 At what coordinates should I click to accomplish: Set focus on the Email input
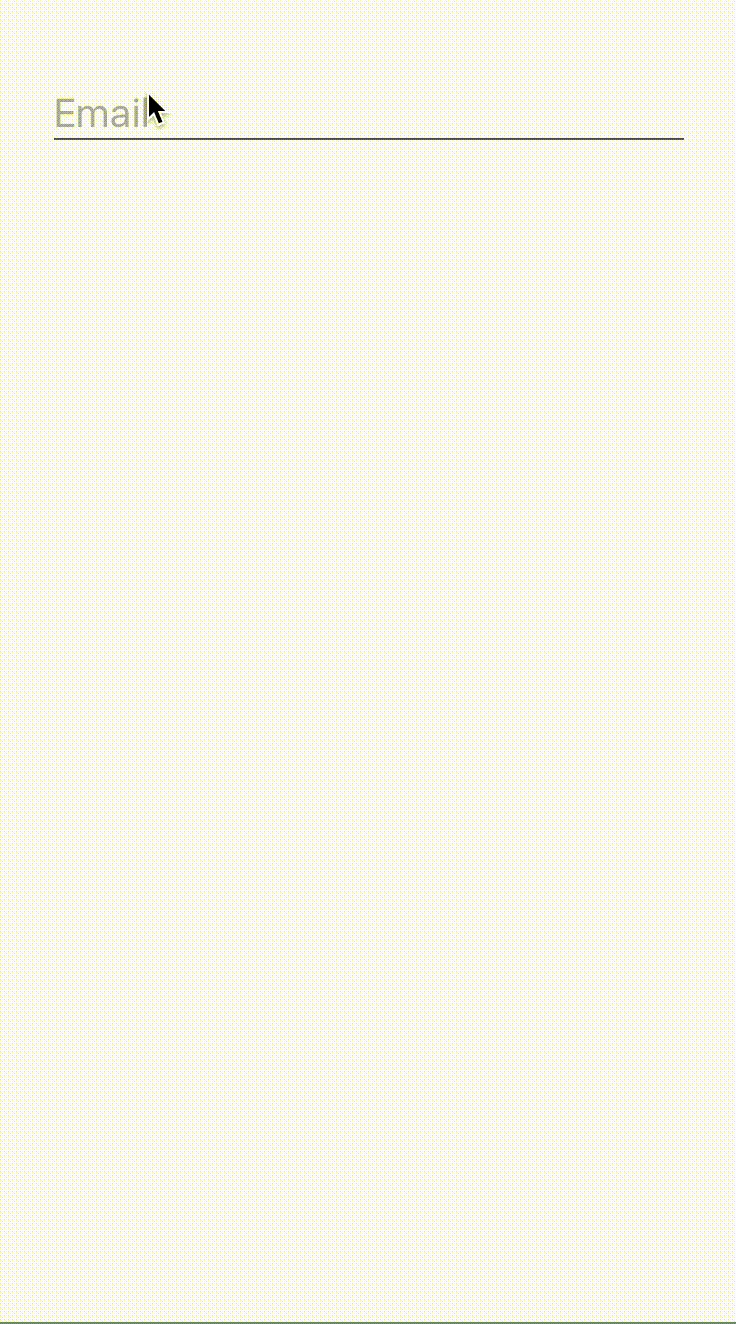pyautogui.click(x=368, y=114)
